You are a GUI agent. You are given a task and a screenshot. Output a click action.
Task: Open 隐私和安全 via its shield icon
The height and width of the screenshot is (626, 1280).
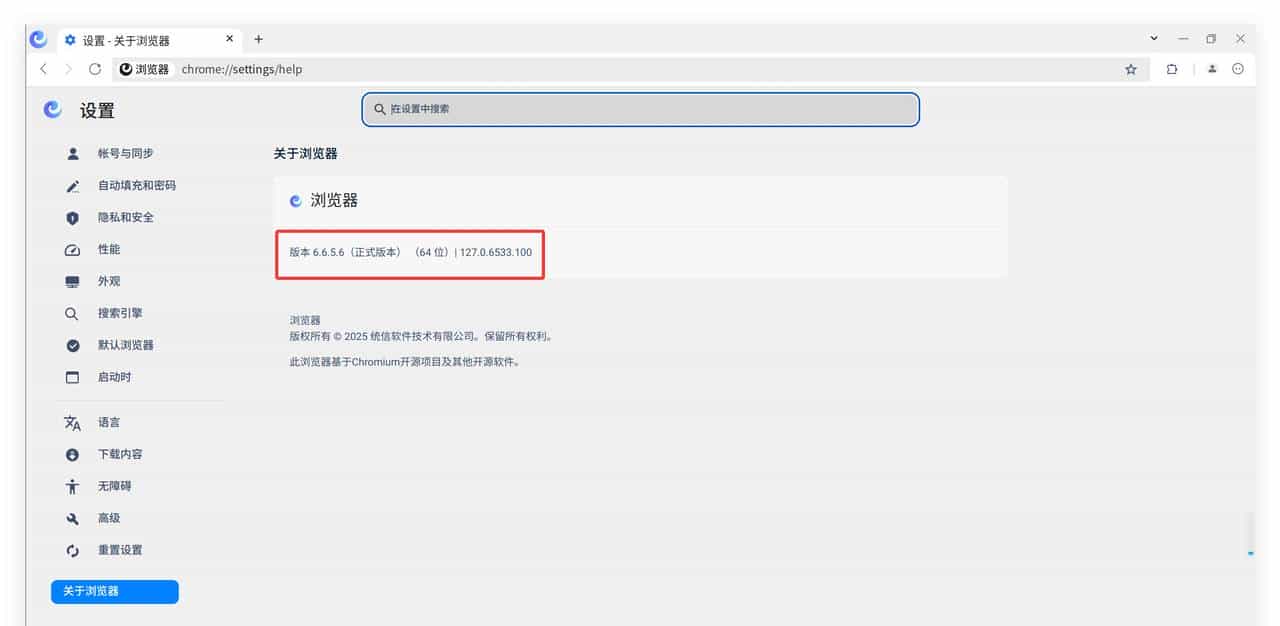click(x=71, y=217)
